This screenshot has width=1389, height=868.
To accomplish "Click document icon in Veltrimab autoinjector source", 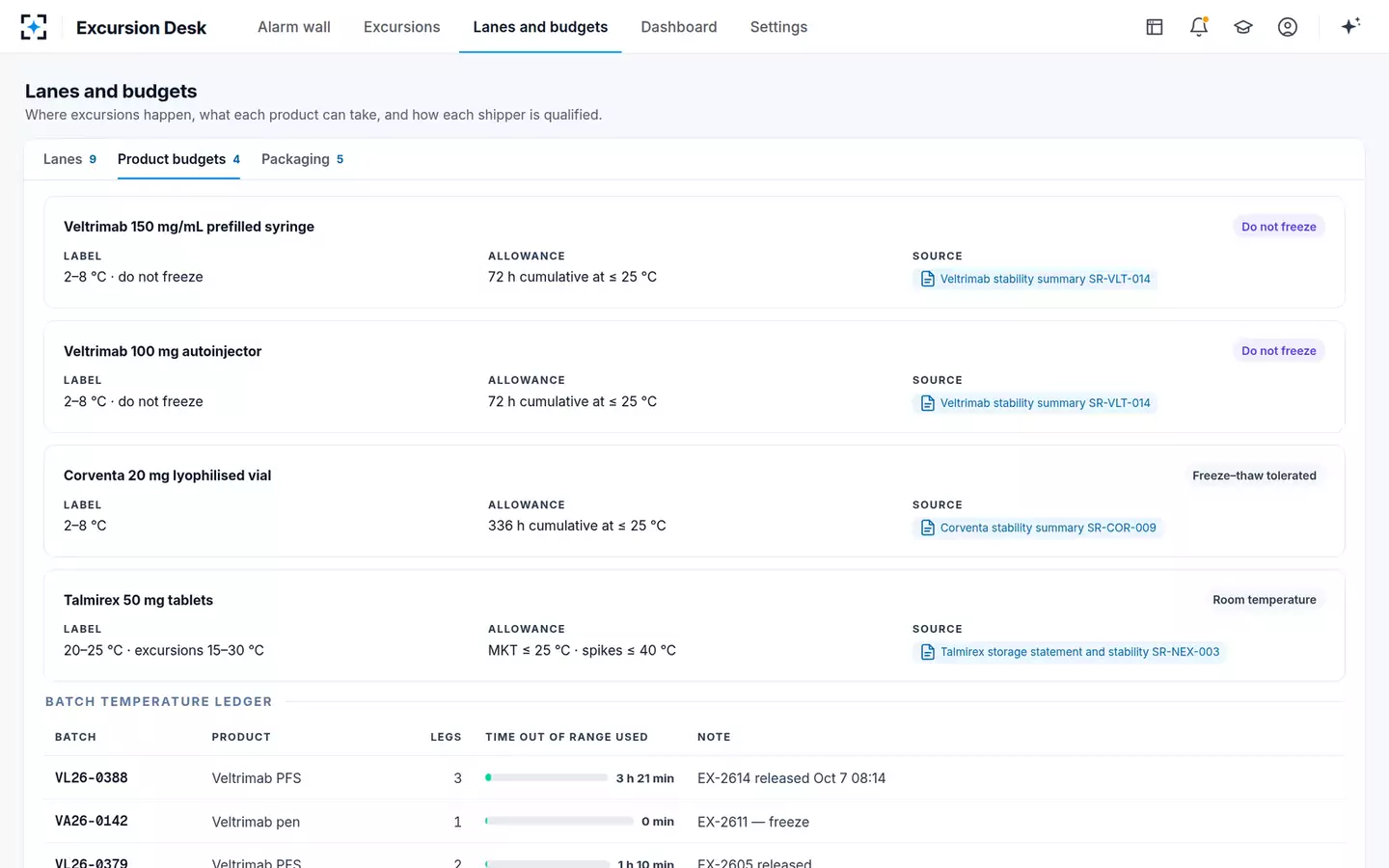I will coord(928,403).
